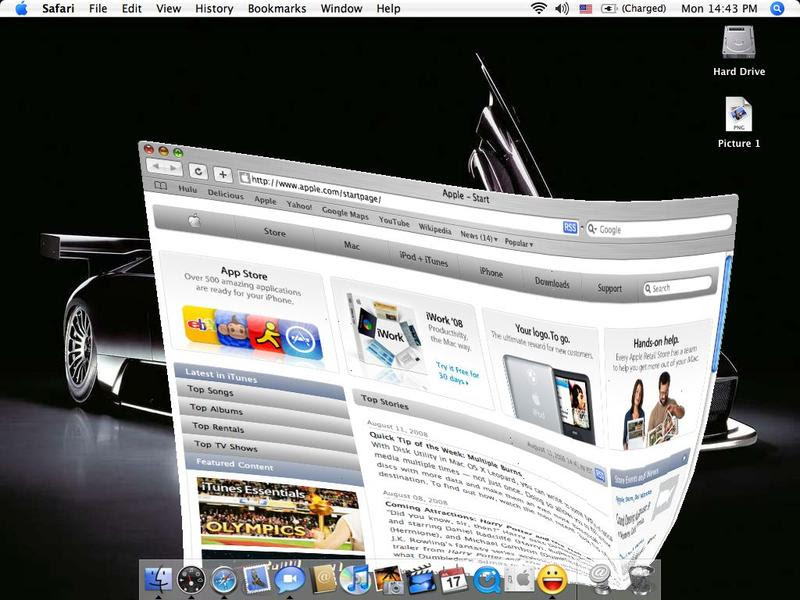Open the Google search magnifier dropdown

click(592, 229)
